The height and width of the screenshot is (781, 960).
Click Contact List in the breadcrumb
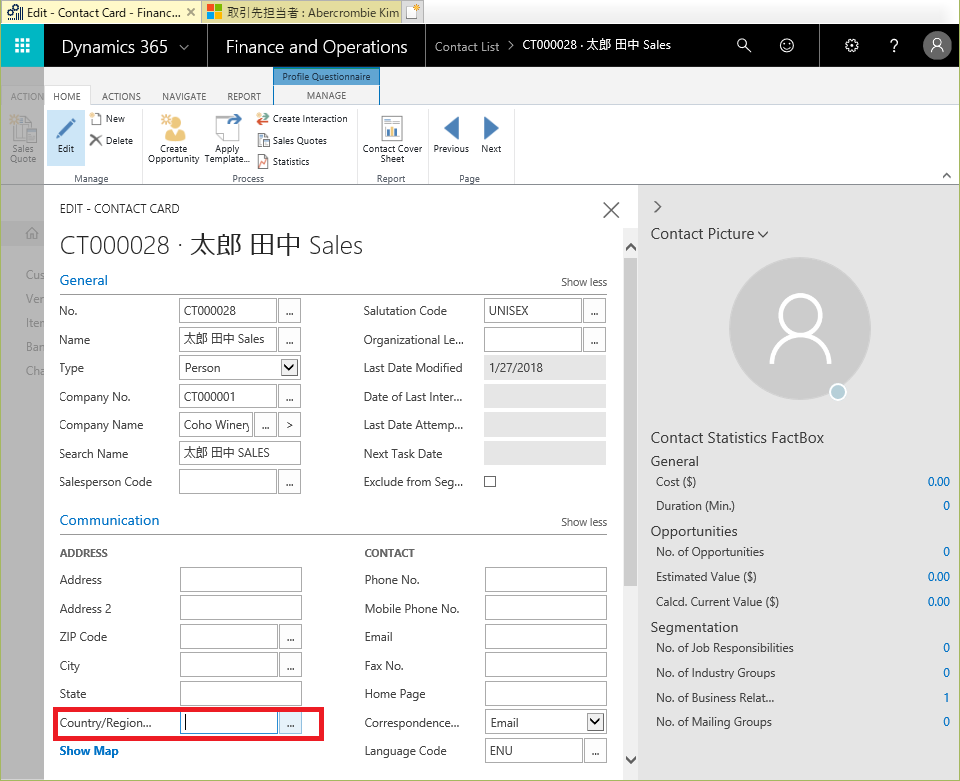467,47
